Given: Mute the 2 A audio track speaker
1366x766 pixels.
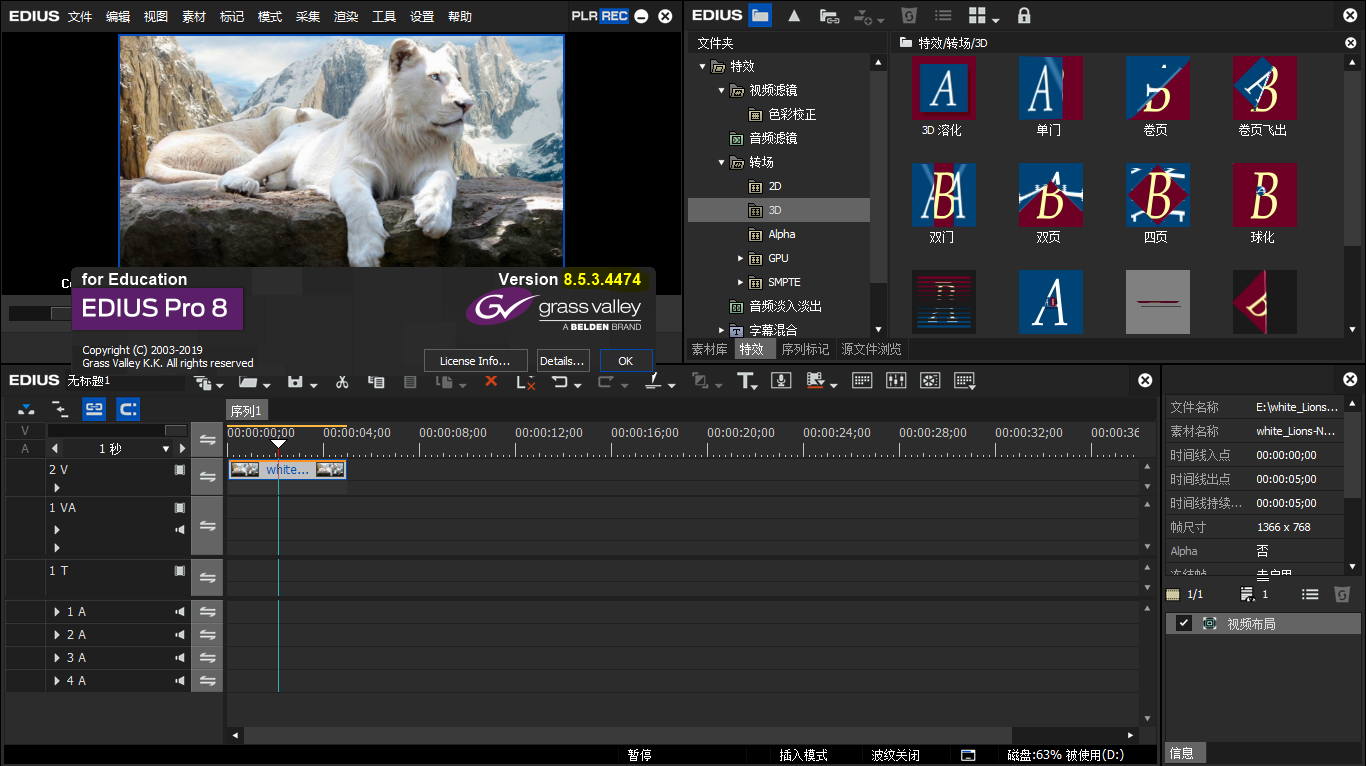Looking at the screenshot, I should click(x=180, y=635).
